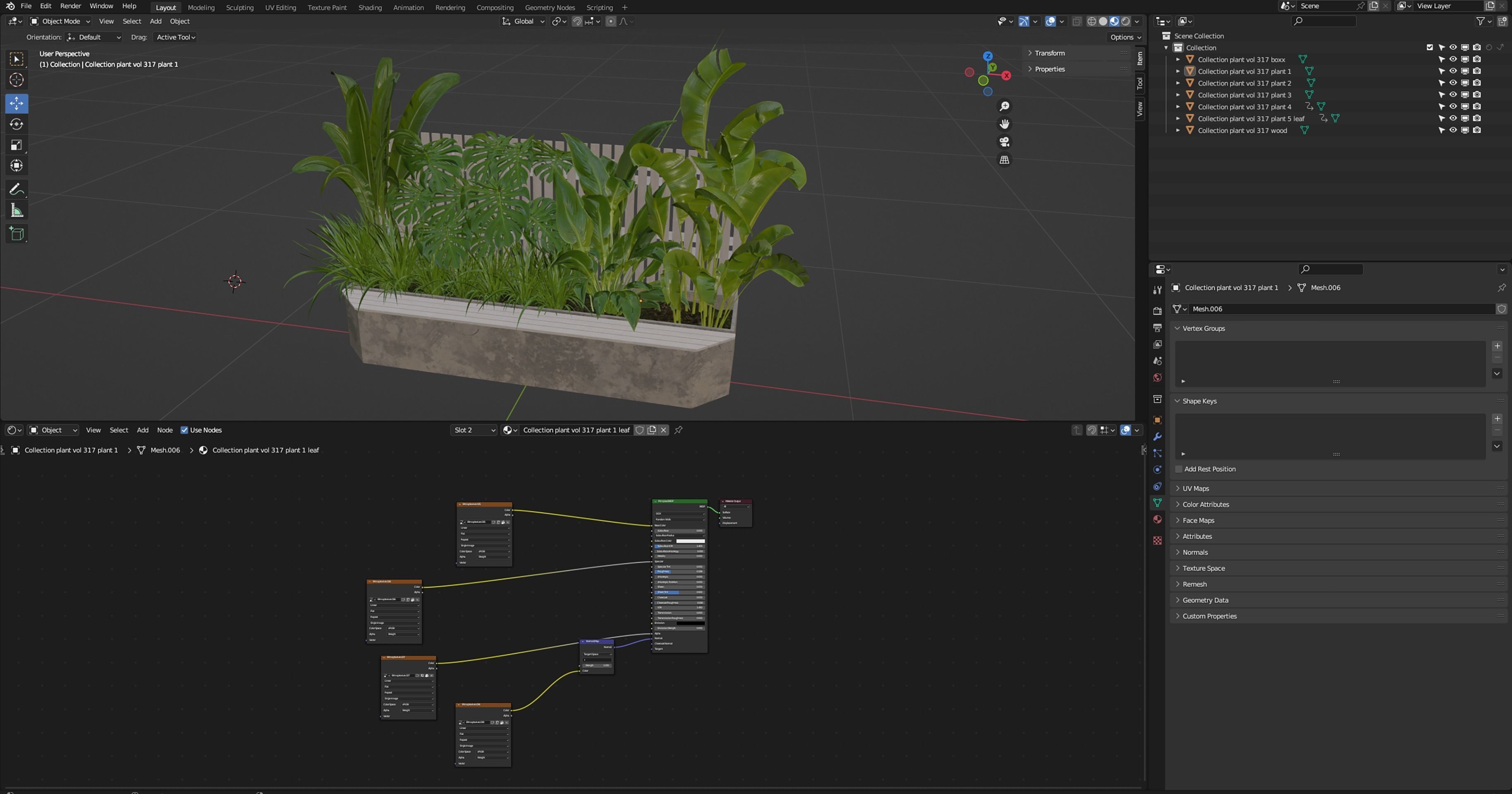
Task: Switch viewport to rendered shading
Action: point(1125,21)
